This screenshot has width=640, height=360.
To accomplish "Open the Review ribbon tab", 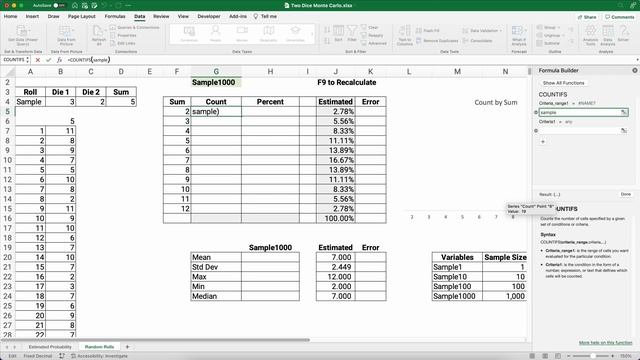I will coord(161,16).
